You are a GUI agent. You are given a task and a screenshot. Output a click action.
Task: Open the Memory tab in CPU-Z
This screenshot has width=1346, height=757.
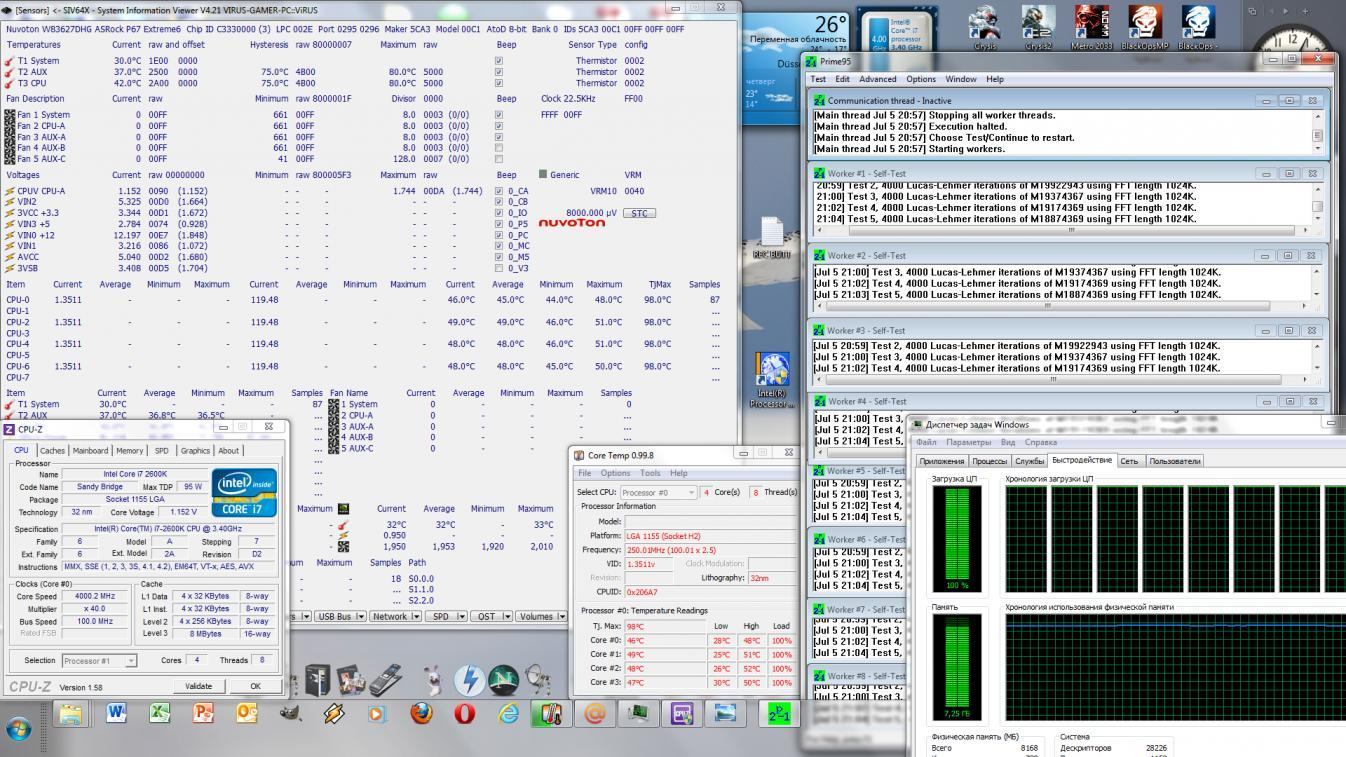pos(130,450)
